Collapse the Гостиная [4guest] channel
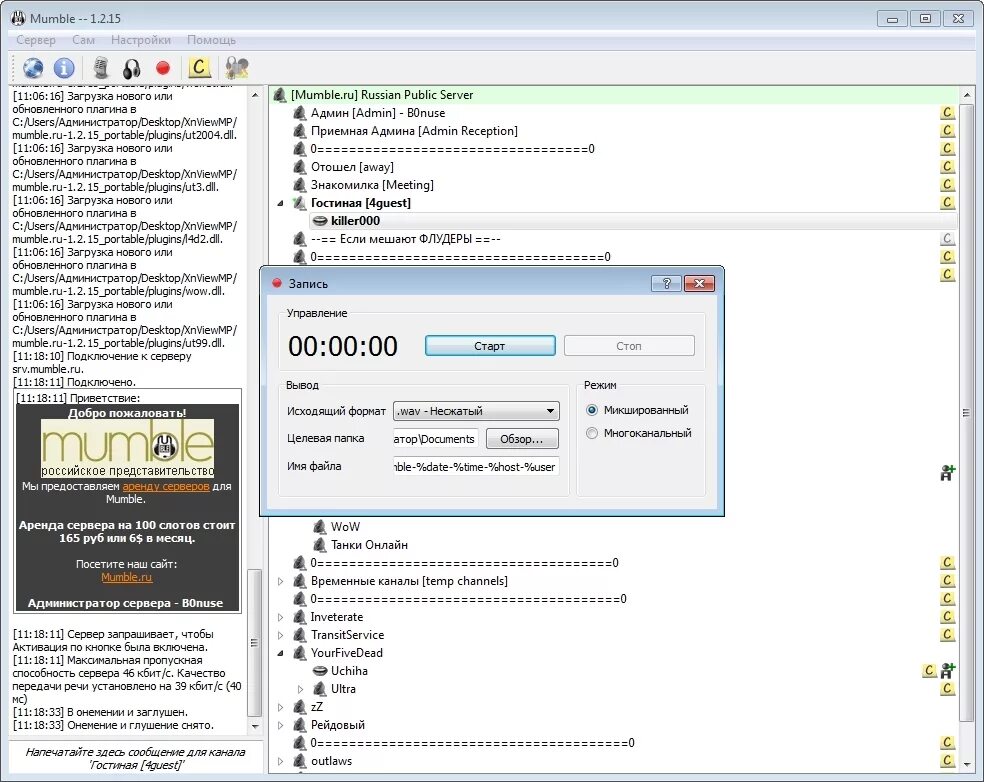This screenshot has width=984, height=782. (x=281, y=203)
